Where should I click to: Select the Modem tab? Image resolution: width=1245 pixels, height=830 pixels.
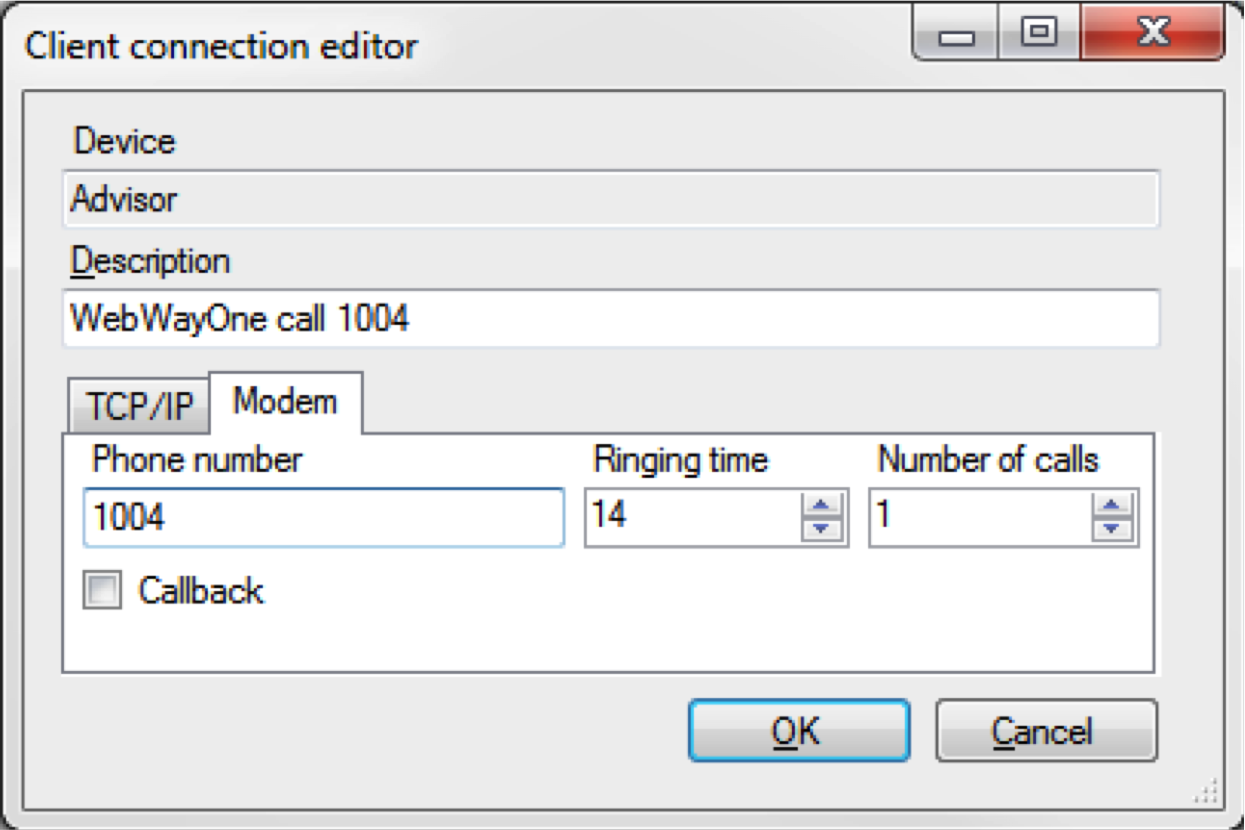click(285, 402)
